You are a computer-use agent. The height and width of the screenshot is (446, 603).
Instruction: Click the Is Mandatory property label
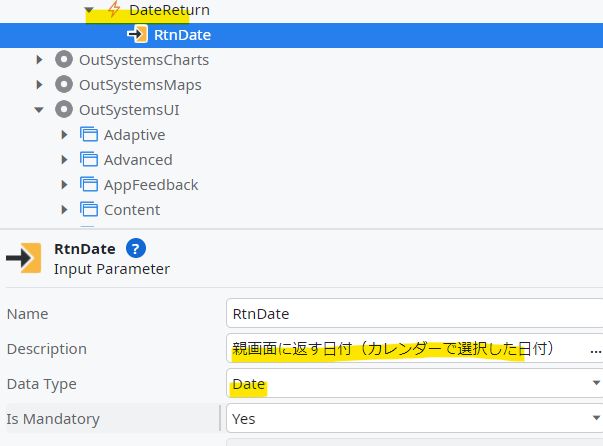click(x=53, y=419)
